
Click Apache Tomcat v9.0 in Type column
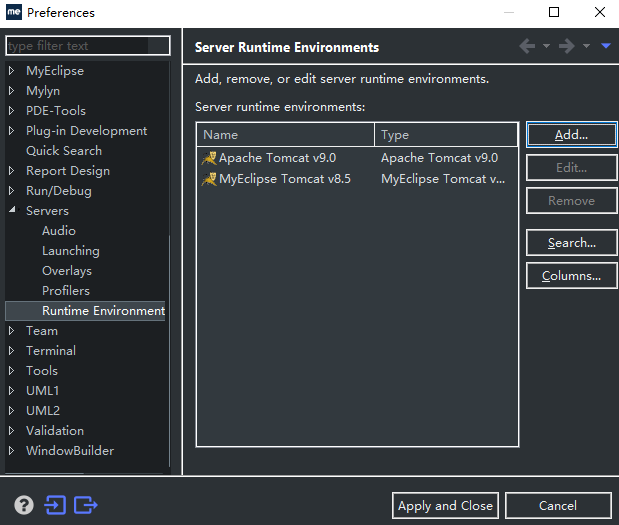click(x=439, y=158)
